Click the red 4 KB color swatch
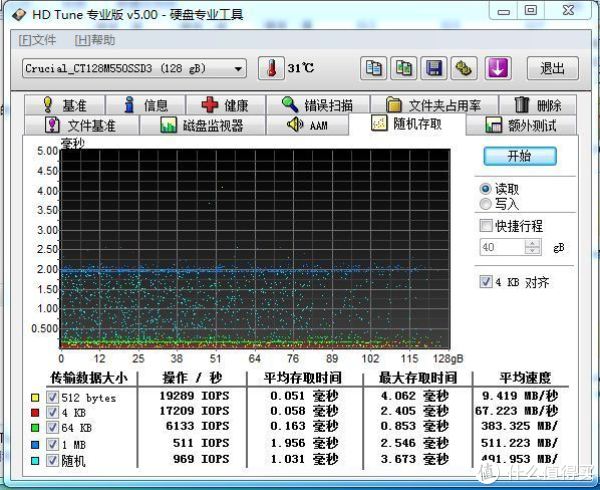This screenshot has width=600, height=490. (35, 413)
